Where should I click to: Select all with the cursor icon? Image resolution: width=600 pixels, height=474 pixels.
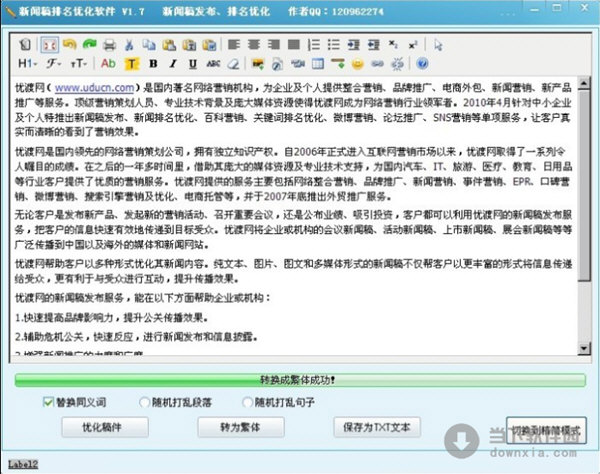[438, 45]
